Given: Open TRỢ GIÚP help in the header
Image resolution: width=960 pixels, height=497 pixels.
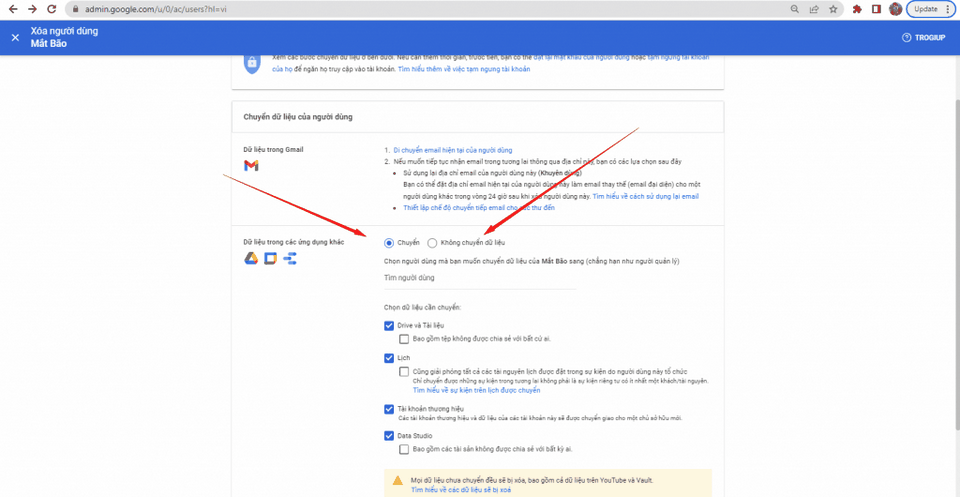Looking at the screenshot, I should click(x=923, y=37).
